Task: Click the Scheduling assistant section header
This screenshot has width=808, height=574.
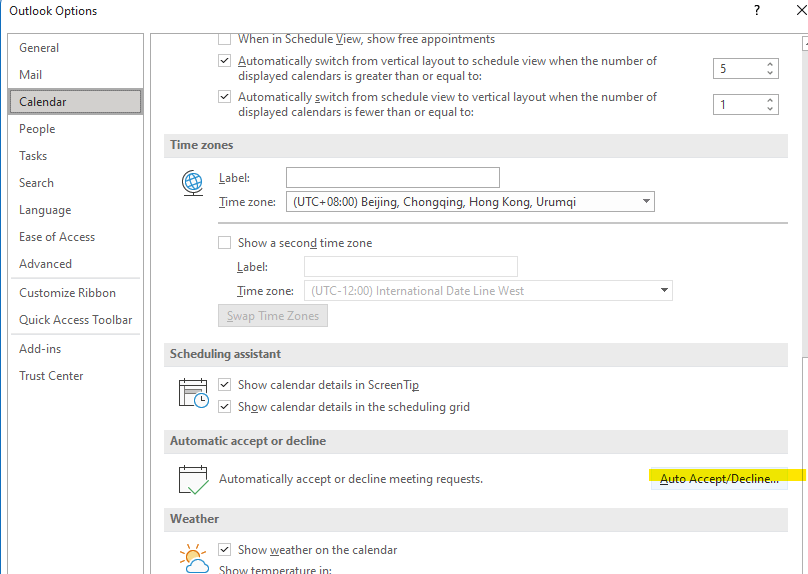Action: (476, 354)
